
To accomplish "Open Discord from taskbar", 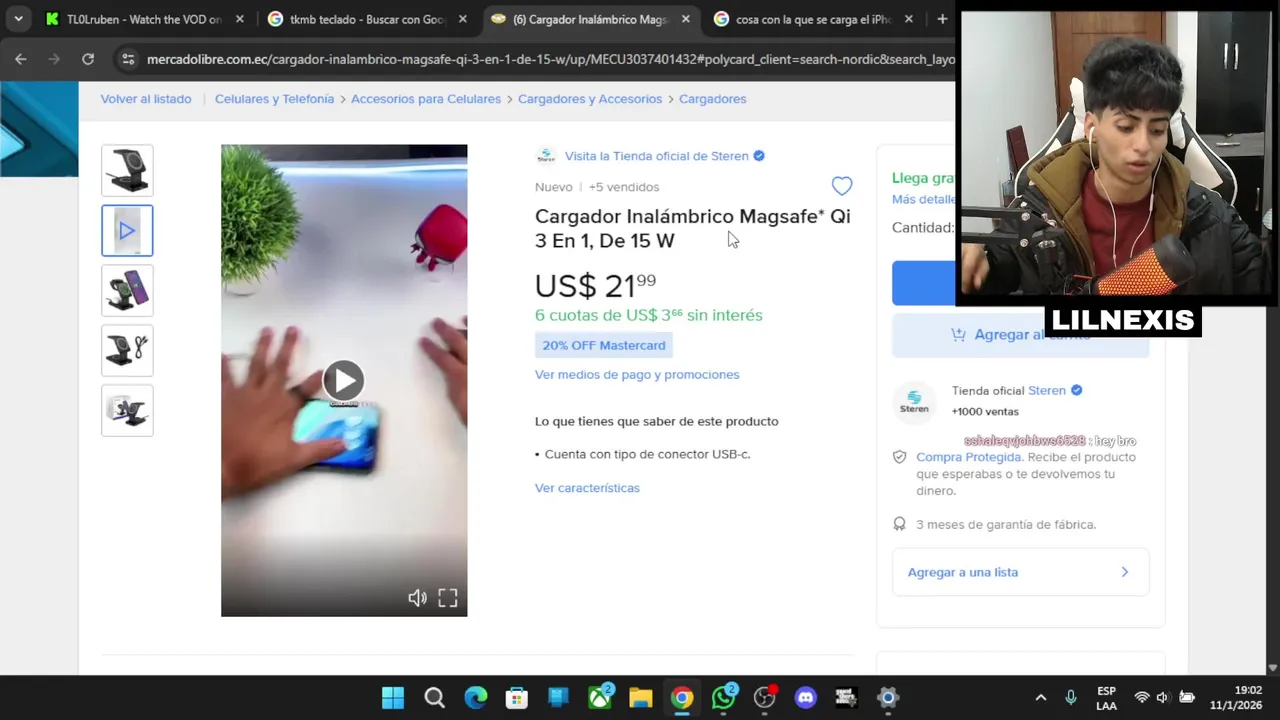I will (806, 698).
